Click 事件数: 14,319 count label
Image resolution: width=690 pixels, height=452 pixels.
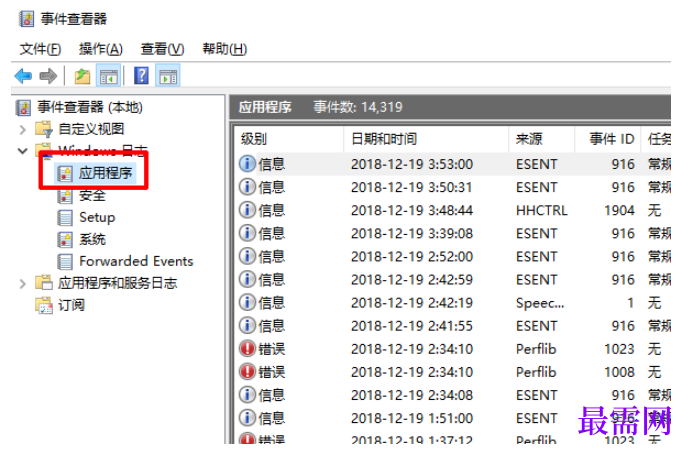(x=358, y=107)
